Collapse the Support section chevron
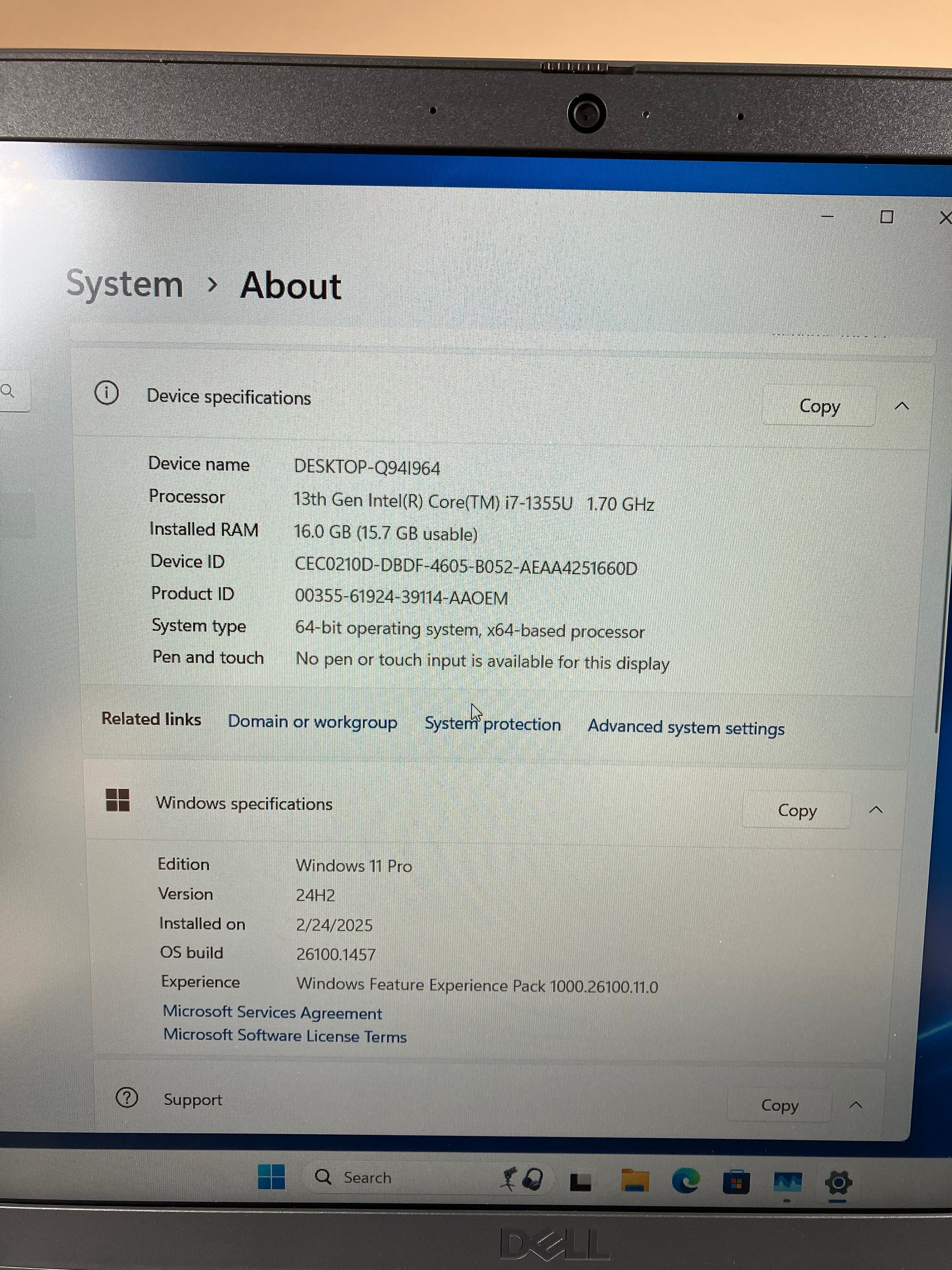 point(856,1105)
